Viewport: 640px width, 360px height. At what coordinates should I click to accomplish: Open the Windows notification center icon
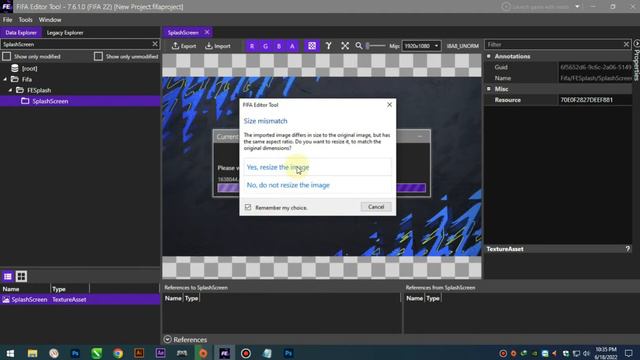pyautogui.click(x=629, y=353)
